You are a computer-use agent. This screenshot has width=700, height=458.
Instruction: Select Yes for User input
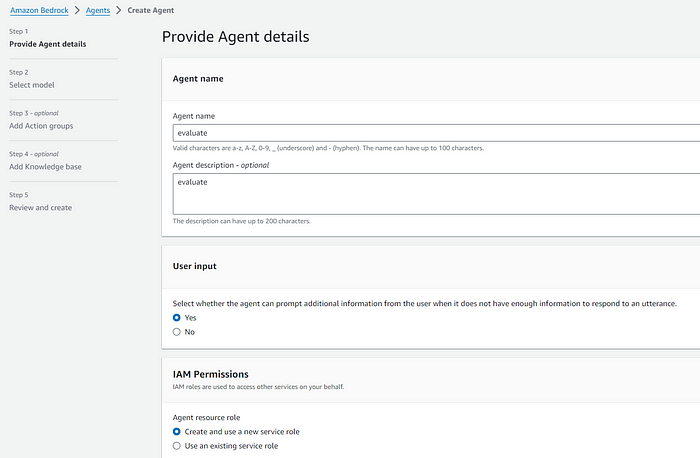pos(177,318)
